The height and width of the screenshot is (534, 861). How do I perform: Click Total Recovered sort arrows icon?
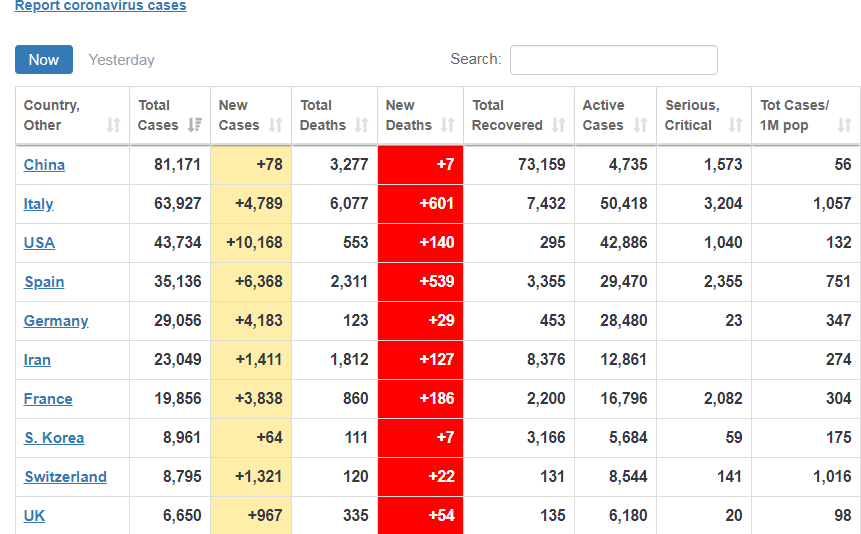click(558, 125)
